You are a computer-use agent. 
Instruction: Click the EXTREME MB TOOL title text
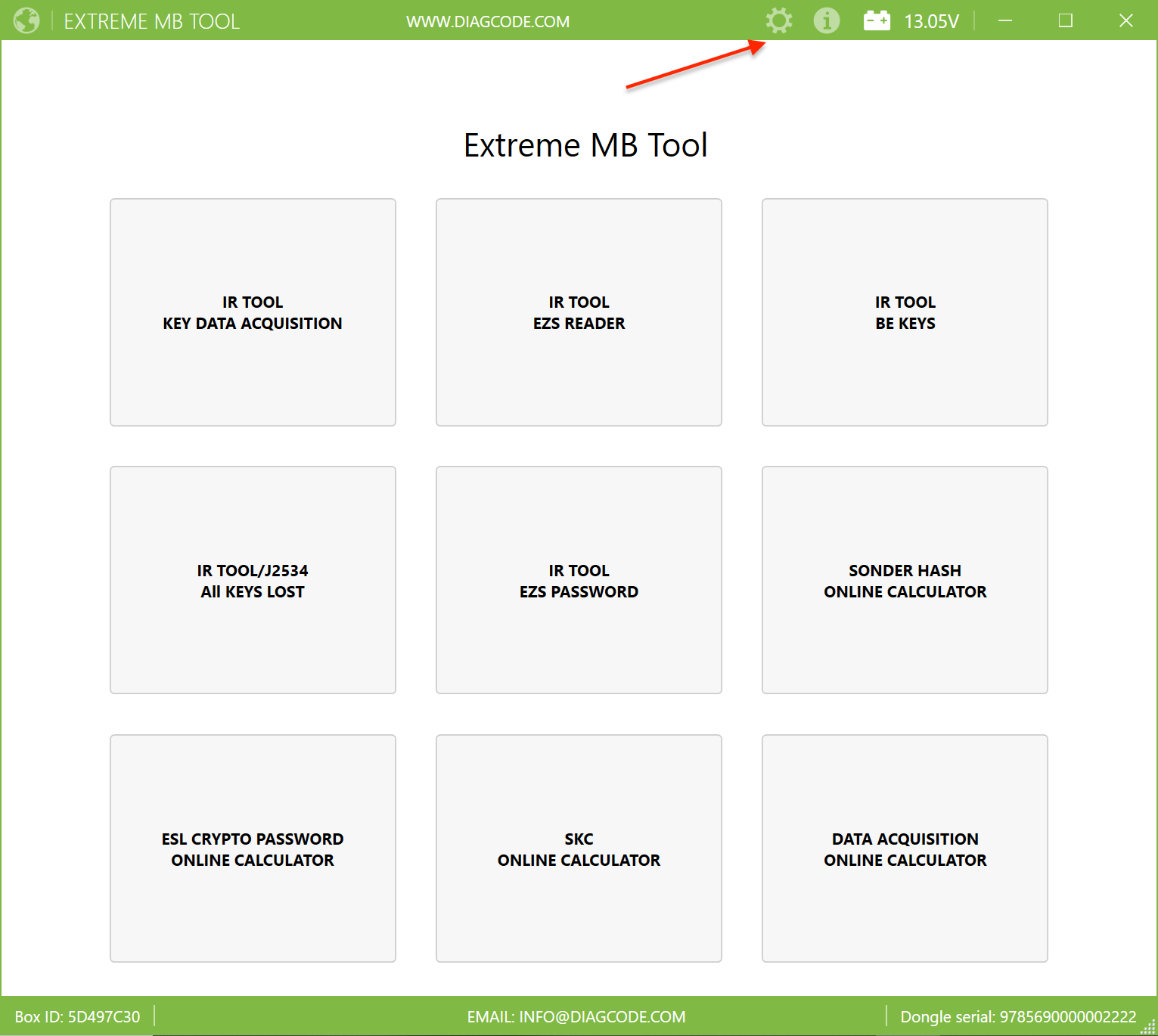pos(151,21)
